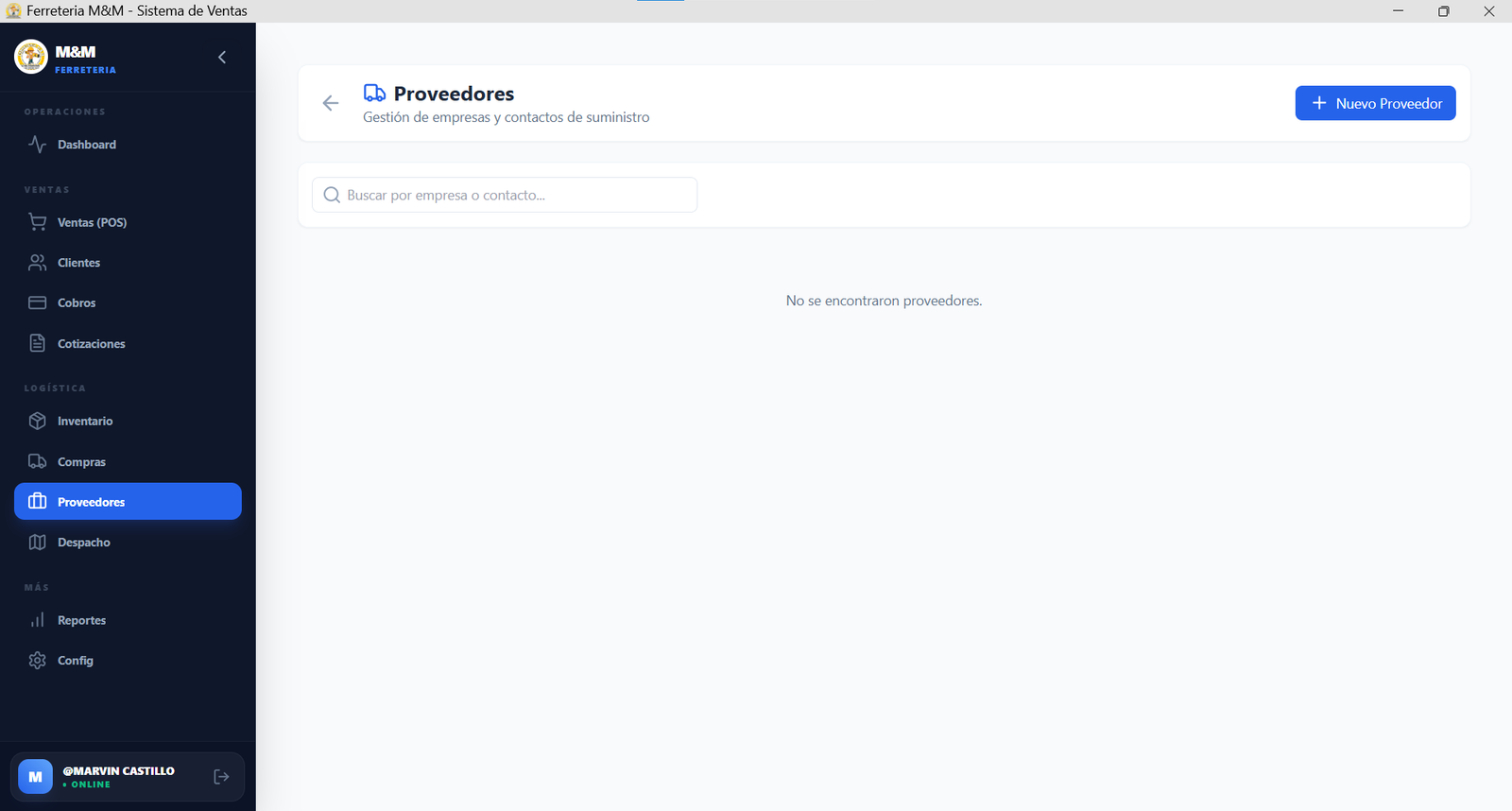Click the Inventario box icon

click(x=37, y=421)
